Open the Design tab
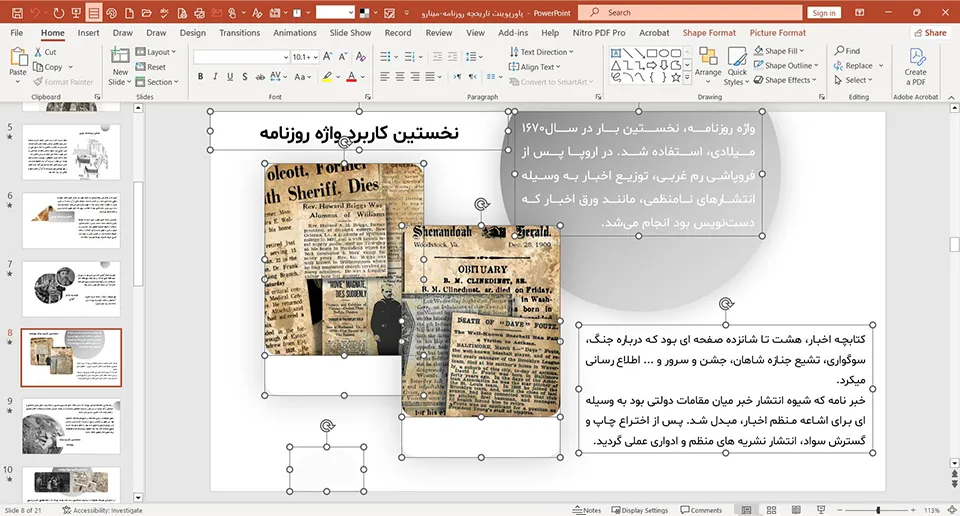 [x=192, y=33]
